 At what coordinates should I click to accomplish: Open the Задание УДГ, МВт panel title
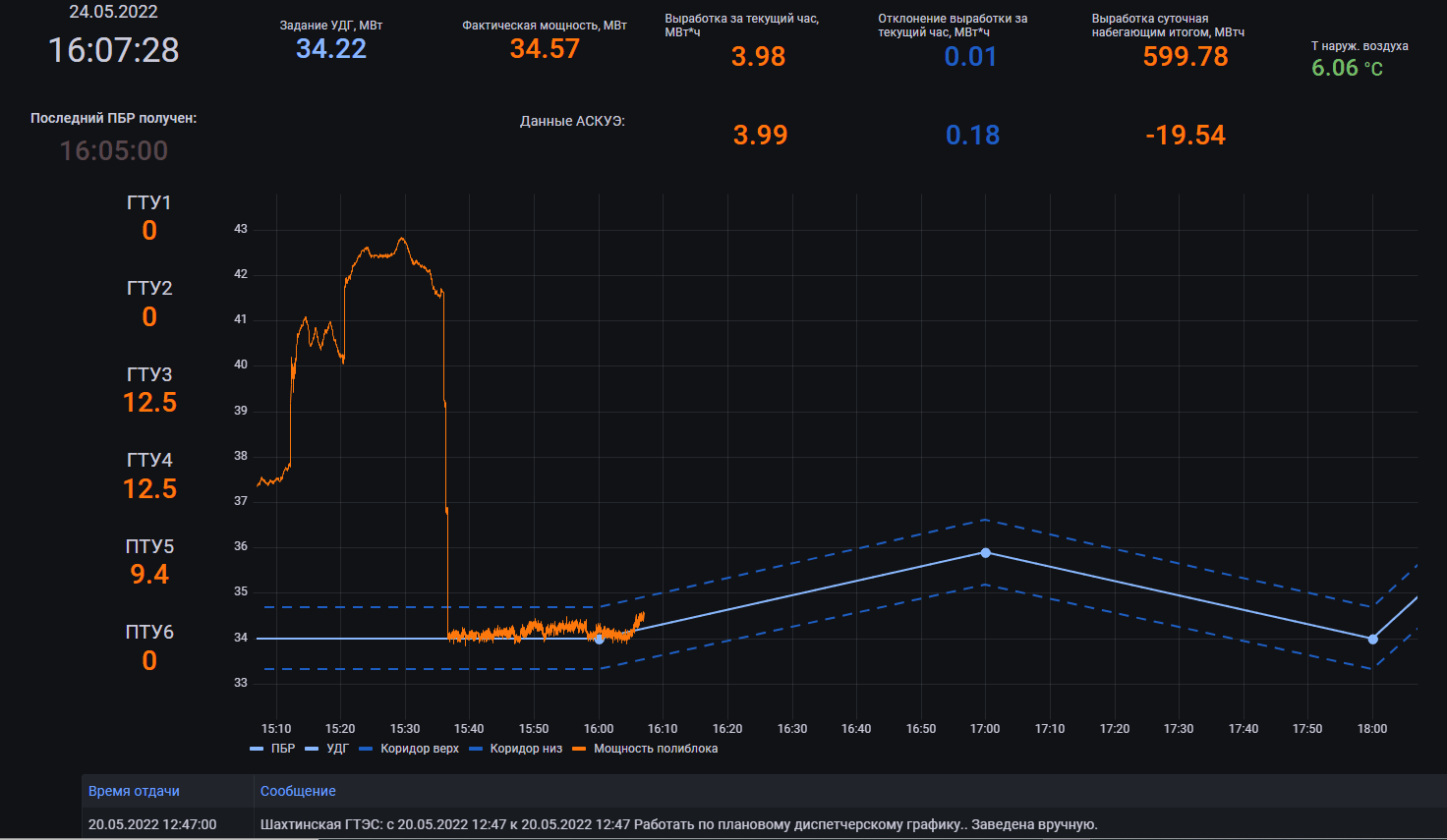pos(330,26)
